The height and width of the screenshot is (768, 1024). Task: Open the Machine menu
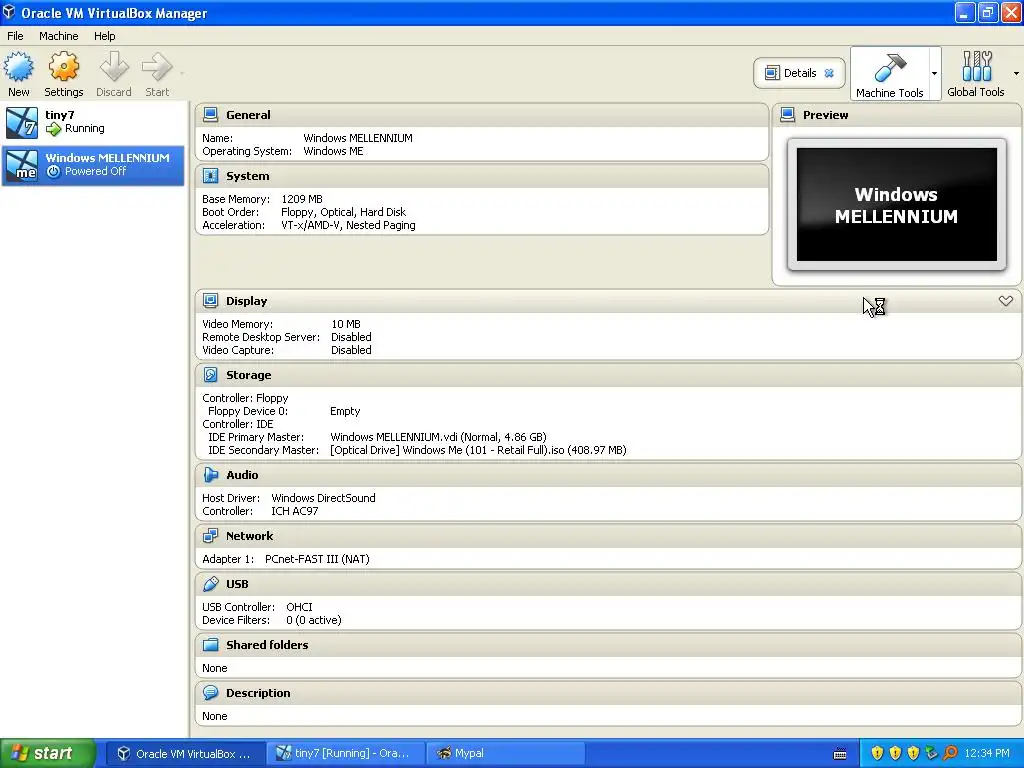point(59,36)
